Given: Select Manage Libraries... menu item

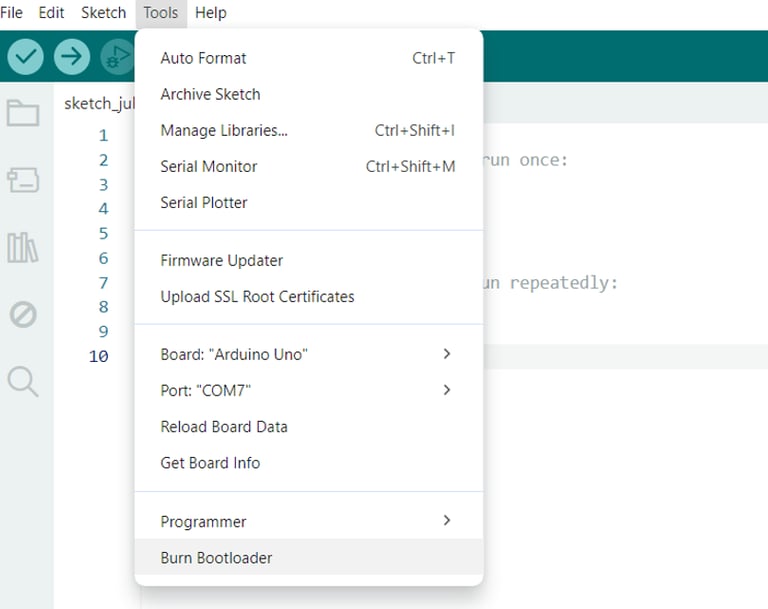Looking at the screenshot, I should pos(309,130).
